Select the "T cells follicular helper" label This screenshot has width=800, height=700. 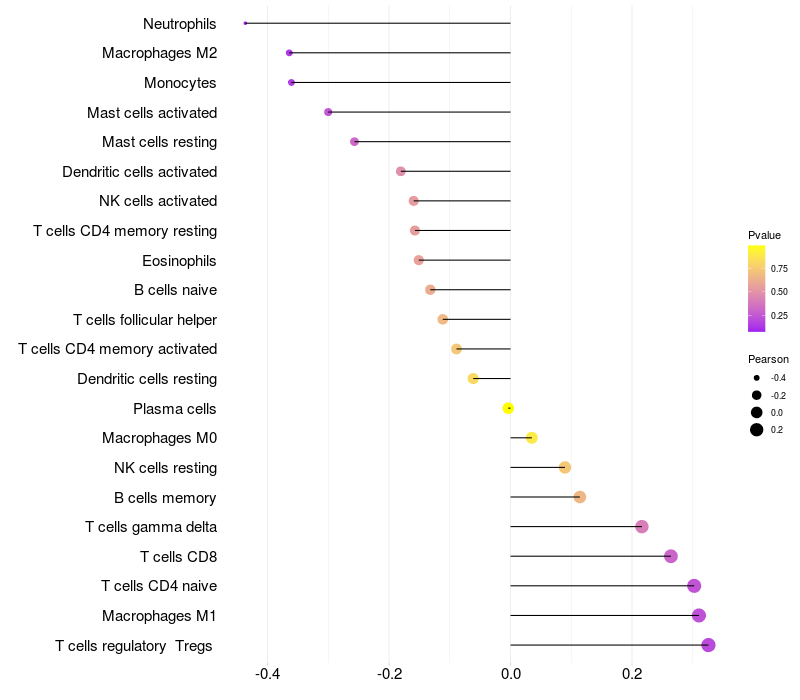(x=145, y=320)
